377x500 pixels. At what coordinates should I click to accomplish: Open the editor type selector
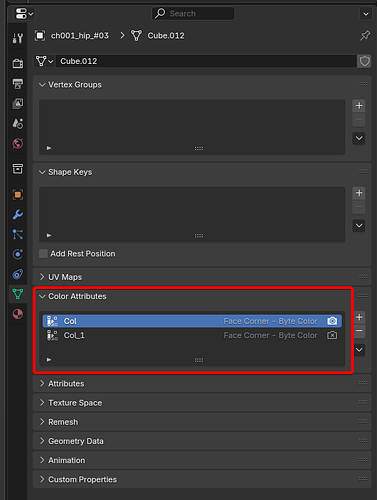24,14
